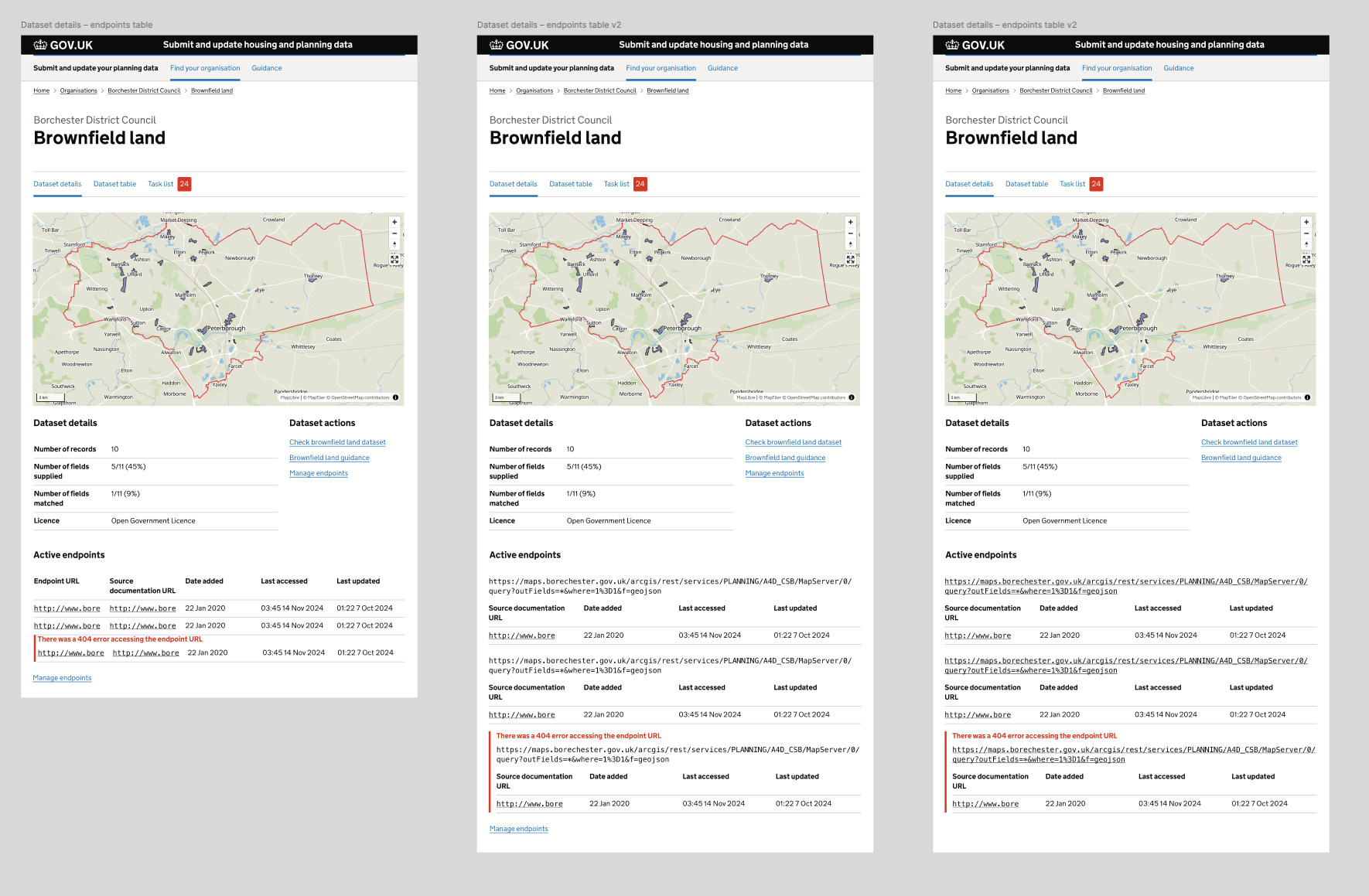Open the 404 error row's endpoint URL, left frame
This screenshot has height=896, width=1369.
tap(71, 653)
